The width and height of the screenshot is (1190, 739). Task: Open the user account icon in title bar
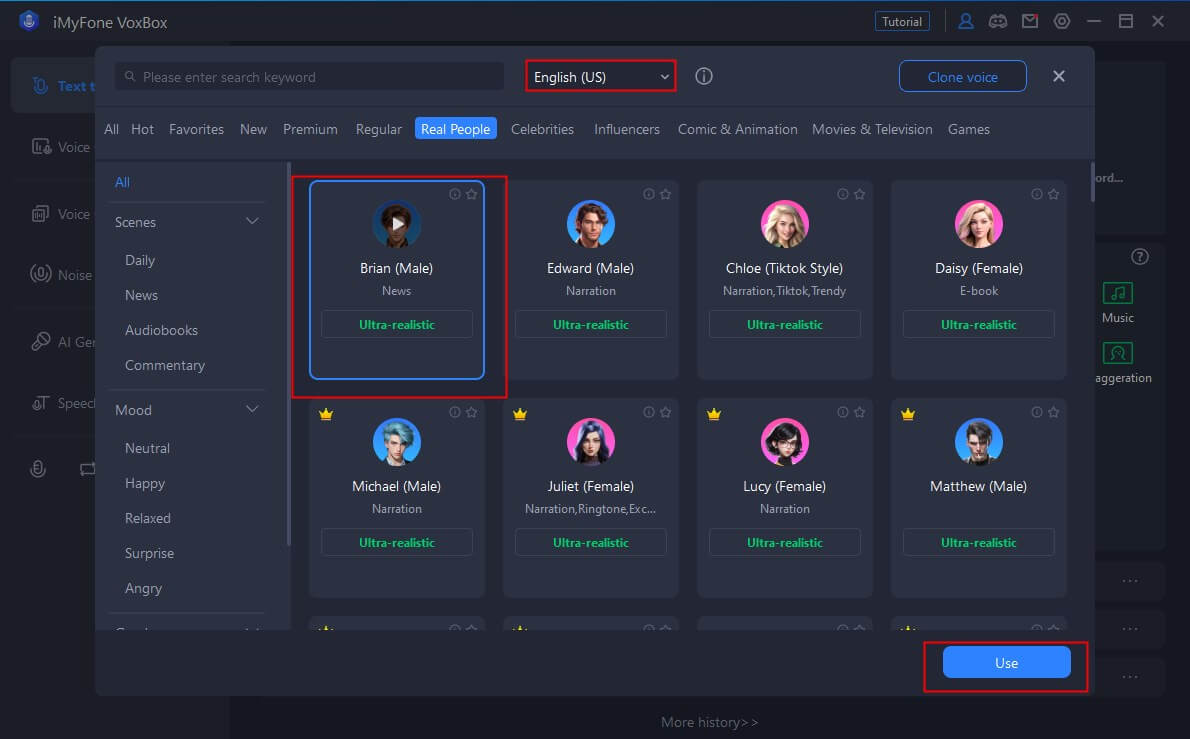(x=965, y=21)
